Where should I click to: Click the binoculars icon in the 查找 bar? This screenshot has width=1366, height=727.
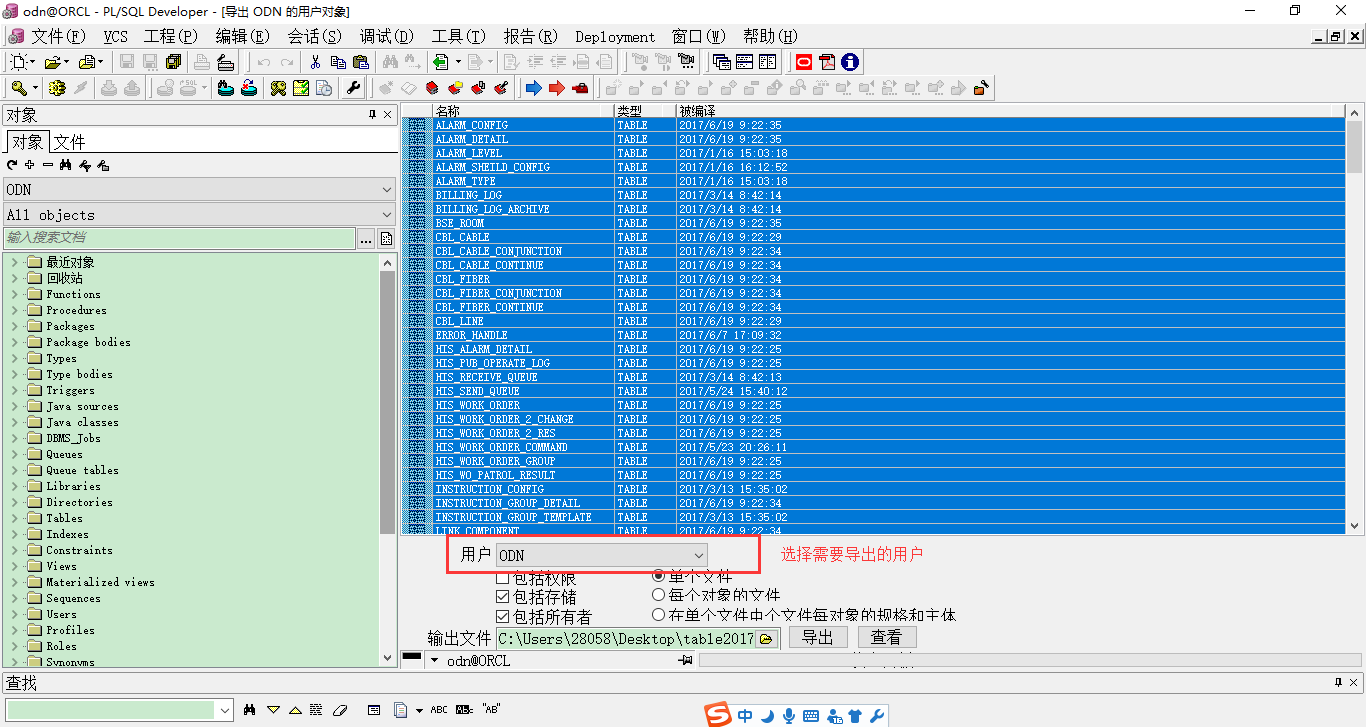[250, 710]
